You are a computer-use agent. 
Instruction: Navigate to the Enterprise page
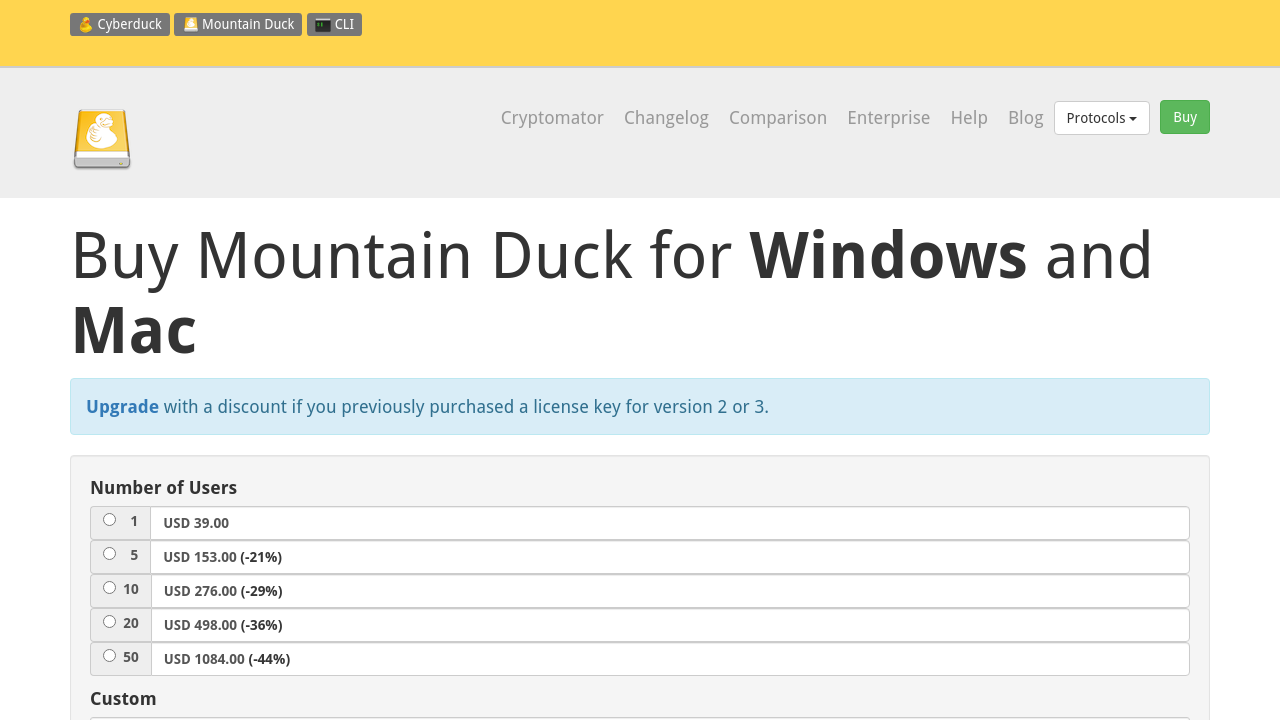[x=888, y=118]
